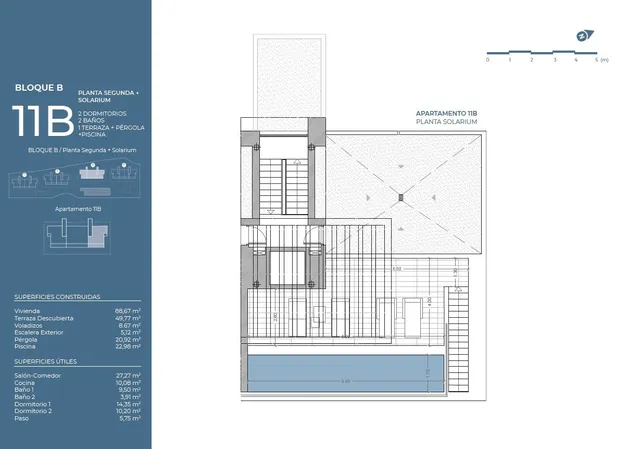This screenshot has height=449, width=640.
Task: Click the Apartamento 11B Planta Solarium title
Action: (445, 117)
